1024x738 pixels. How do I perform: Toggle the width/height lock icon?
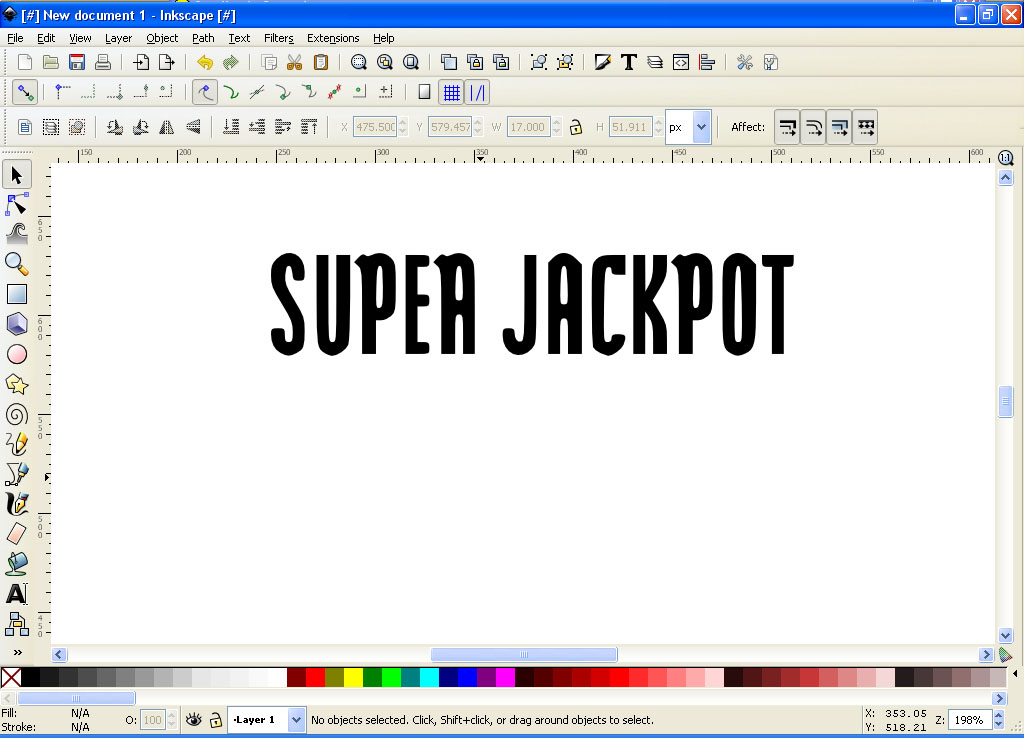click(576, 127)
